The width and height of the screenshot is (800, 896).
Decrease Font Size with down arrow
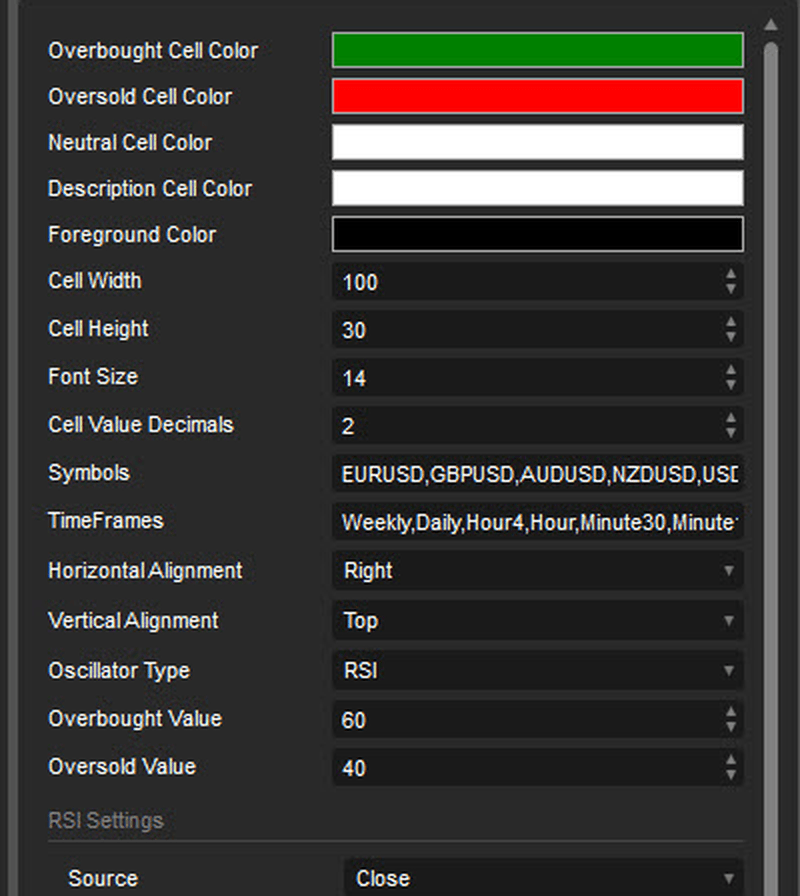[x=730, y=385]
